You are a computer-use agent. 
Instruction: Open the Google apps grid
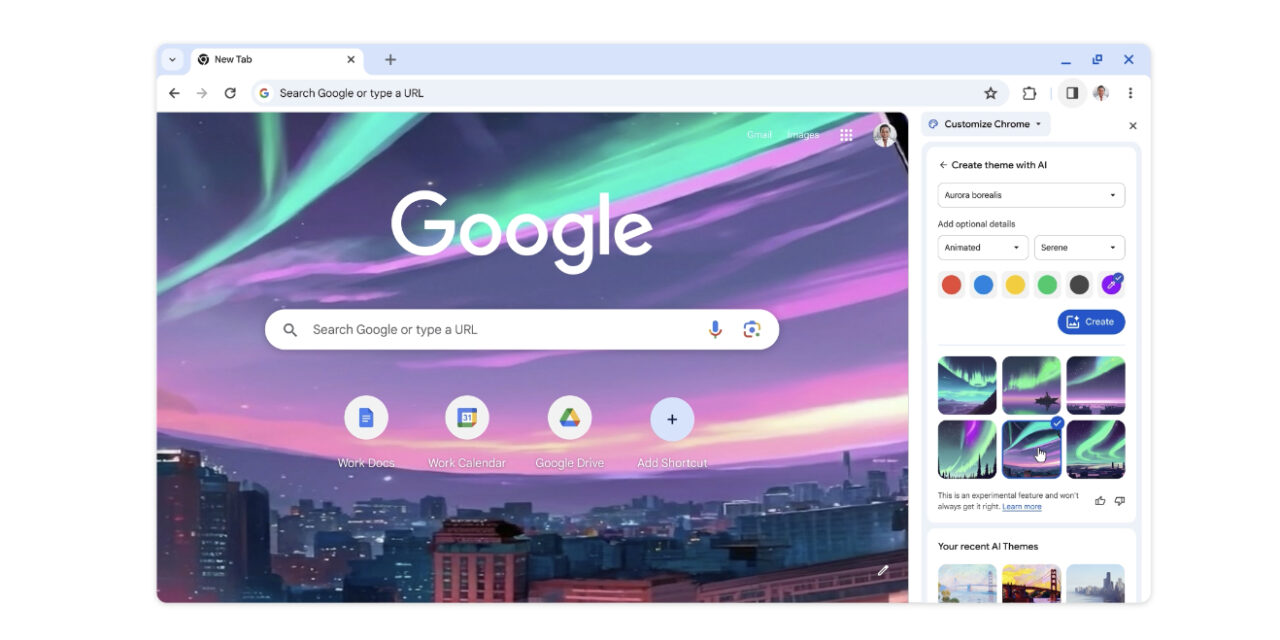(x=846, y=135)
